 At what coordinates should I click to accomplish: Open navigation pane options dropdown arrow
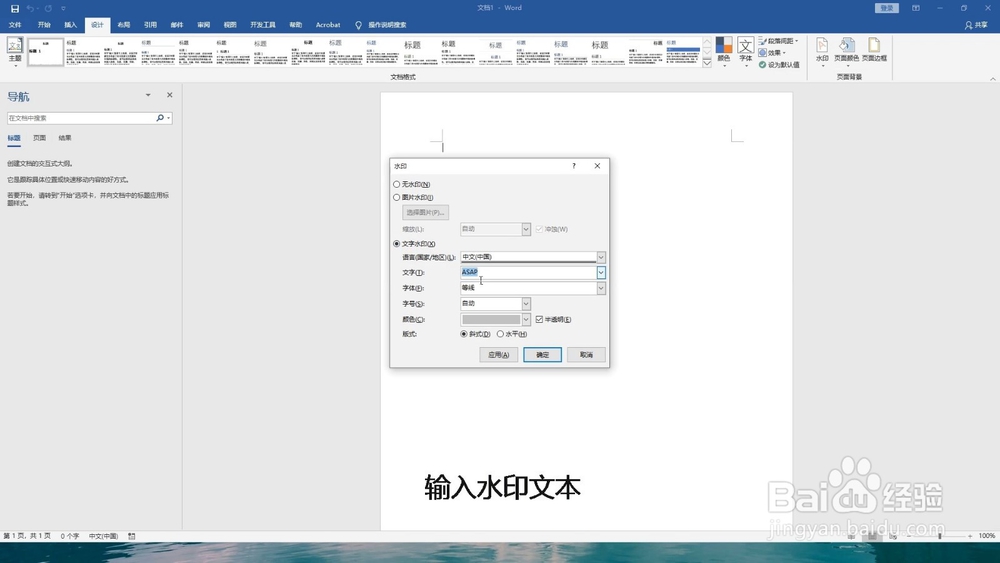[x=148, y=95]
